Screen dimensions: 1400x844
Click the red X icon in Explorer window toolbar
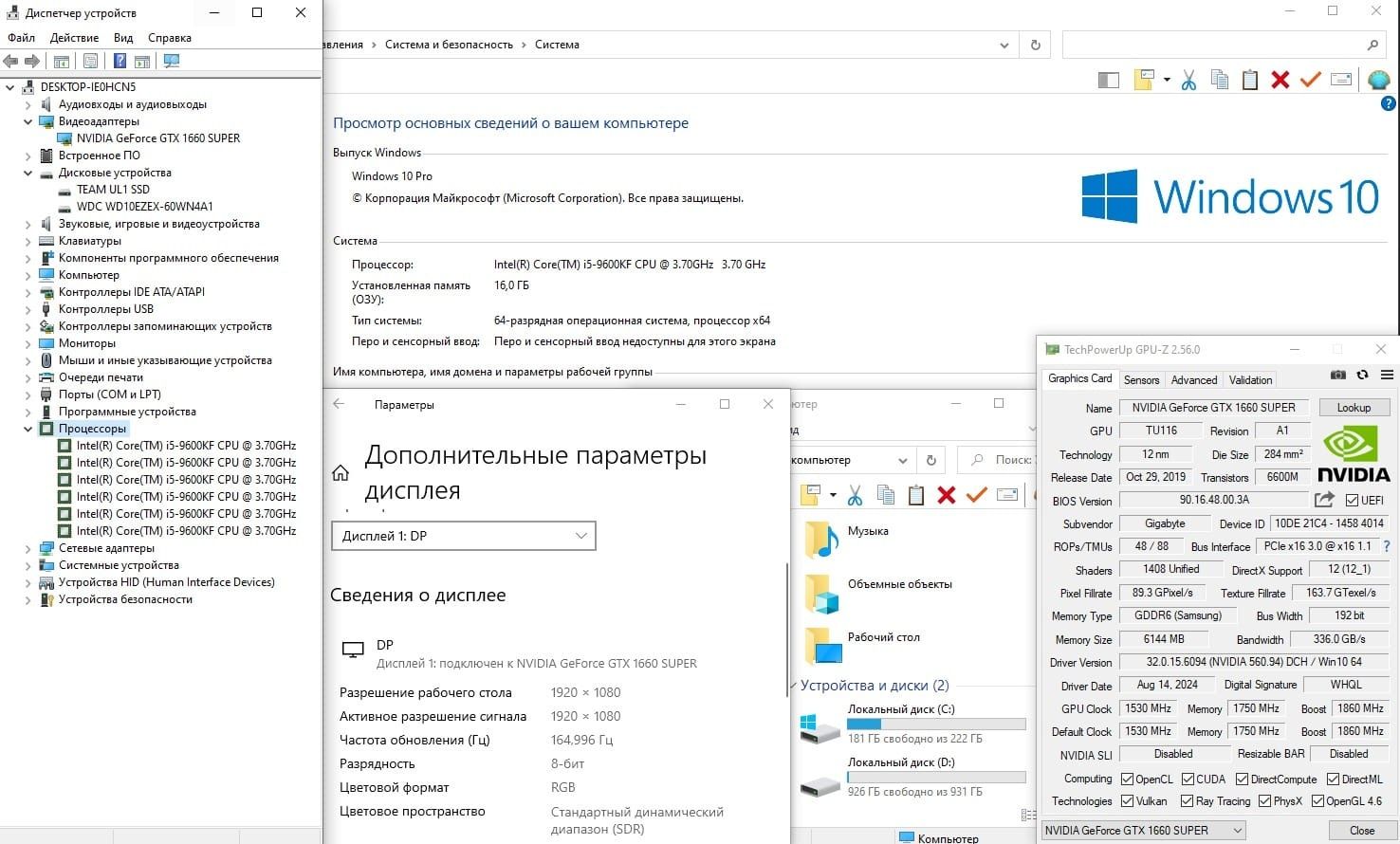pyautogui.click(x=946, y=494)
